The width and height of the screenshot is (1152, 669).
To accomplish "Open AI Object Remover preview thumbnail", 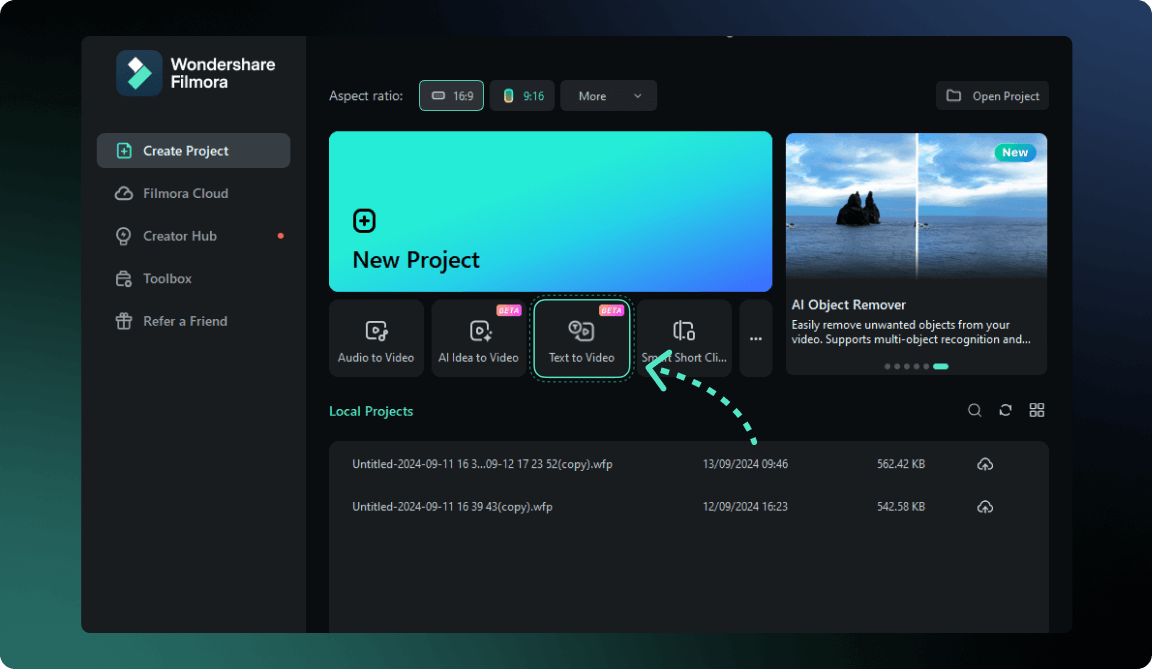I will (916, 206).
